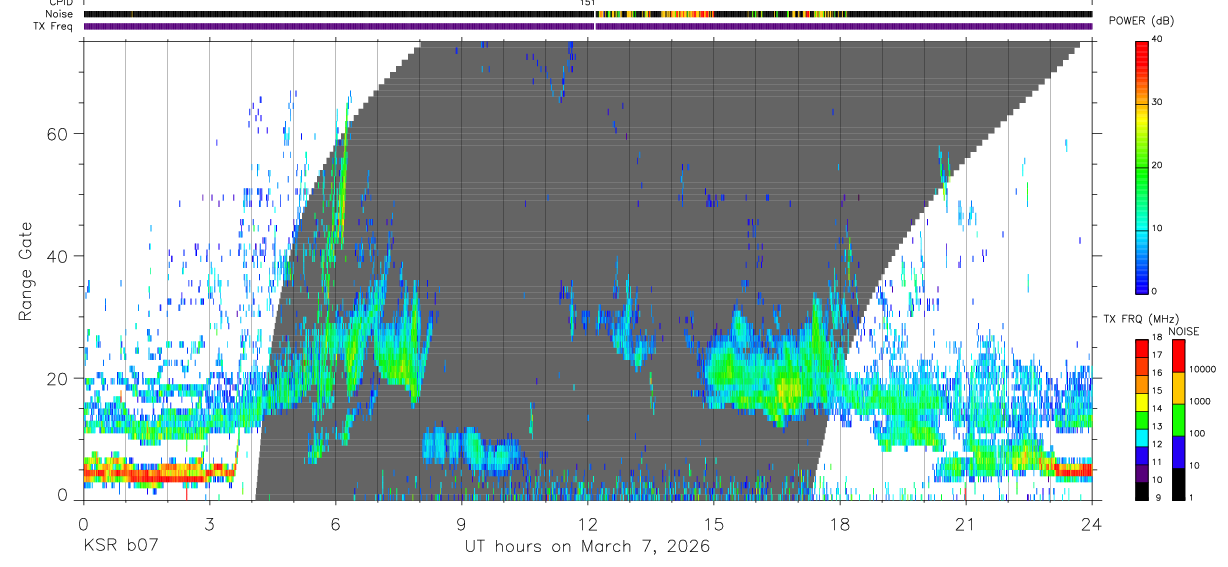Click the '12' tick on the UT hours axis
Viewport: 1228px width, 567px height.
pos(587,523)
